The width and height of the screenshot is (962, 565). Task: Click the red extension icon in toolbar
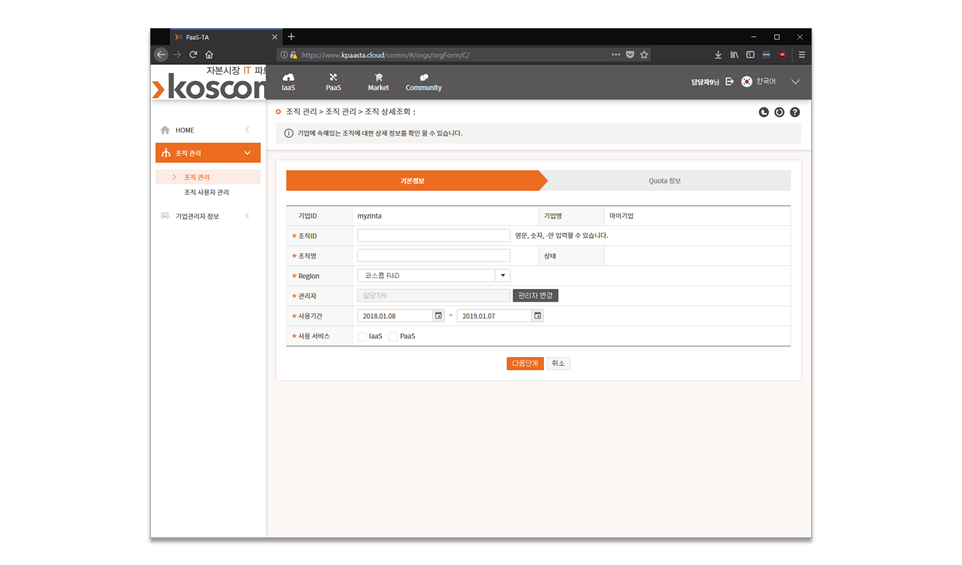tap(782, 55)
